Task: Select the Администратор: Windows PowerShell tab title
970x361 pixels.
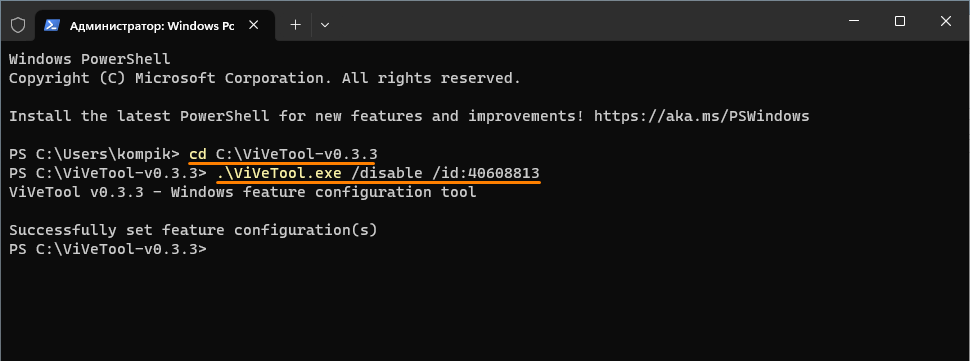Action: click(x=152, y=26)
